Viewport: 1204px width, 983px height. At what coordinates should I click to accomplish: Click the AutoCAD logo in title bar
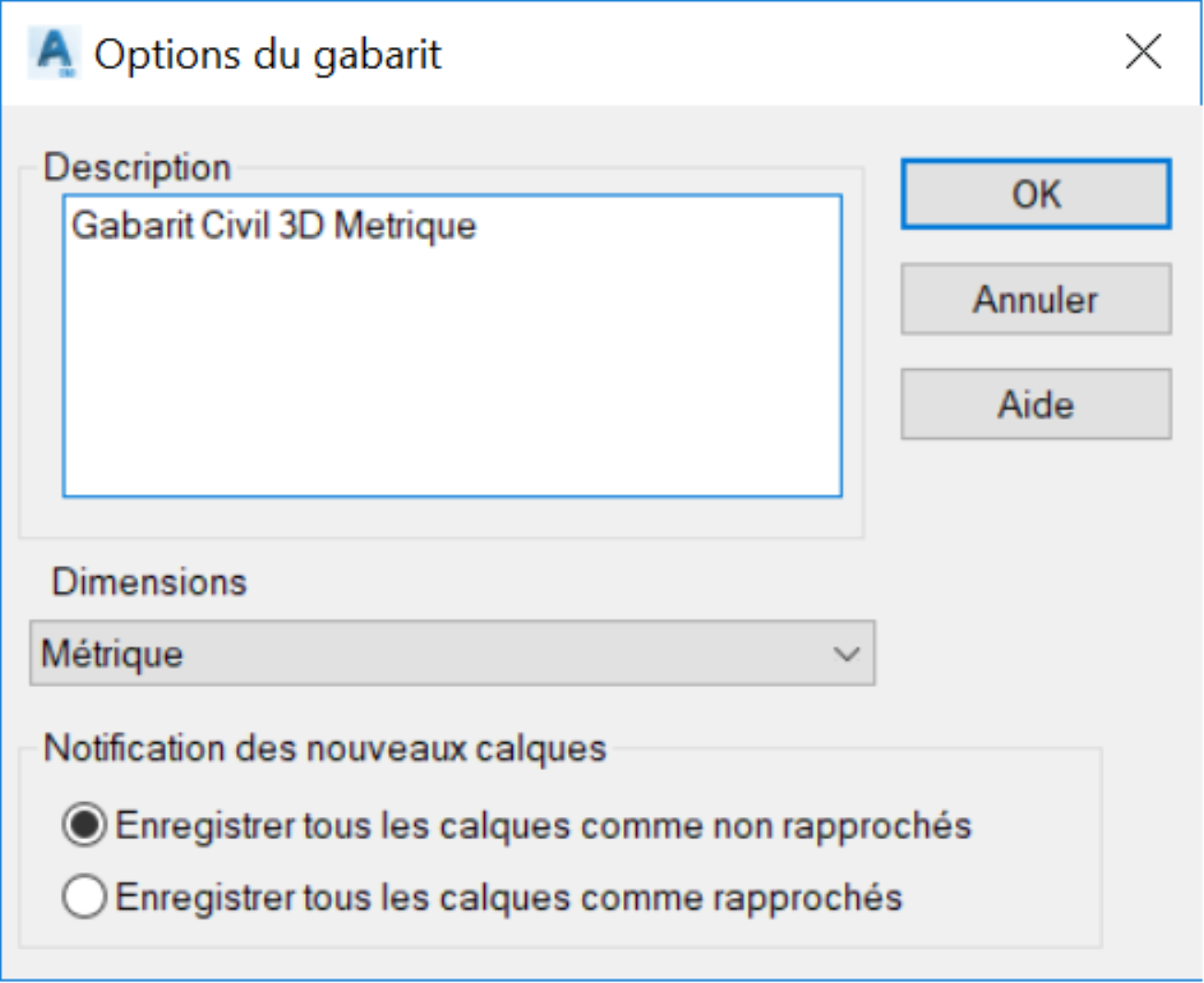point(53,53)
